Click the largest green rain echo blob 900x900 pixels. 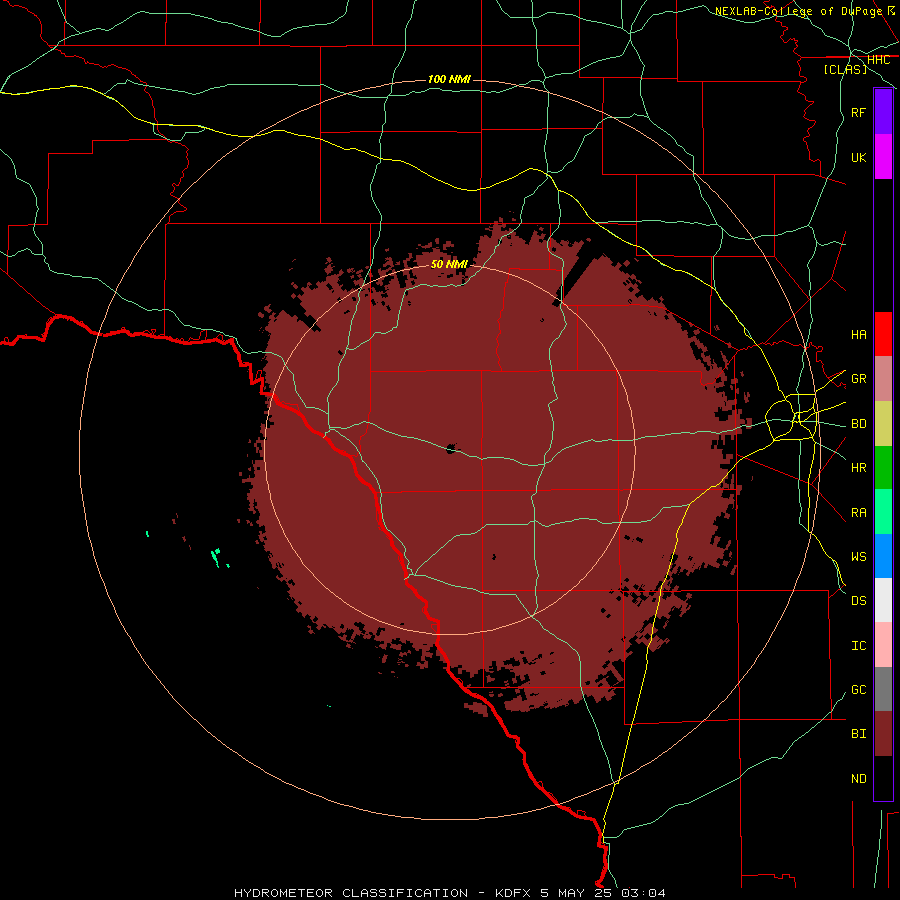click(216, 557)
